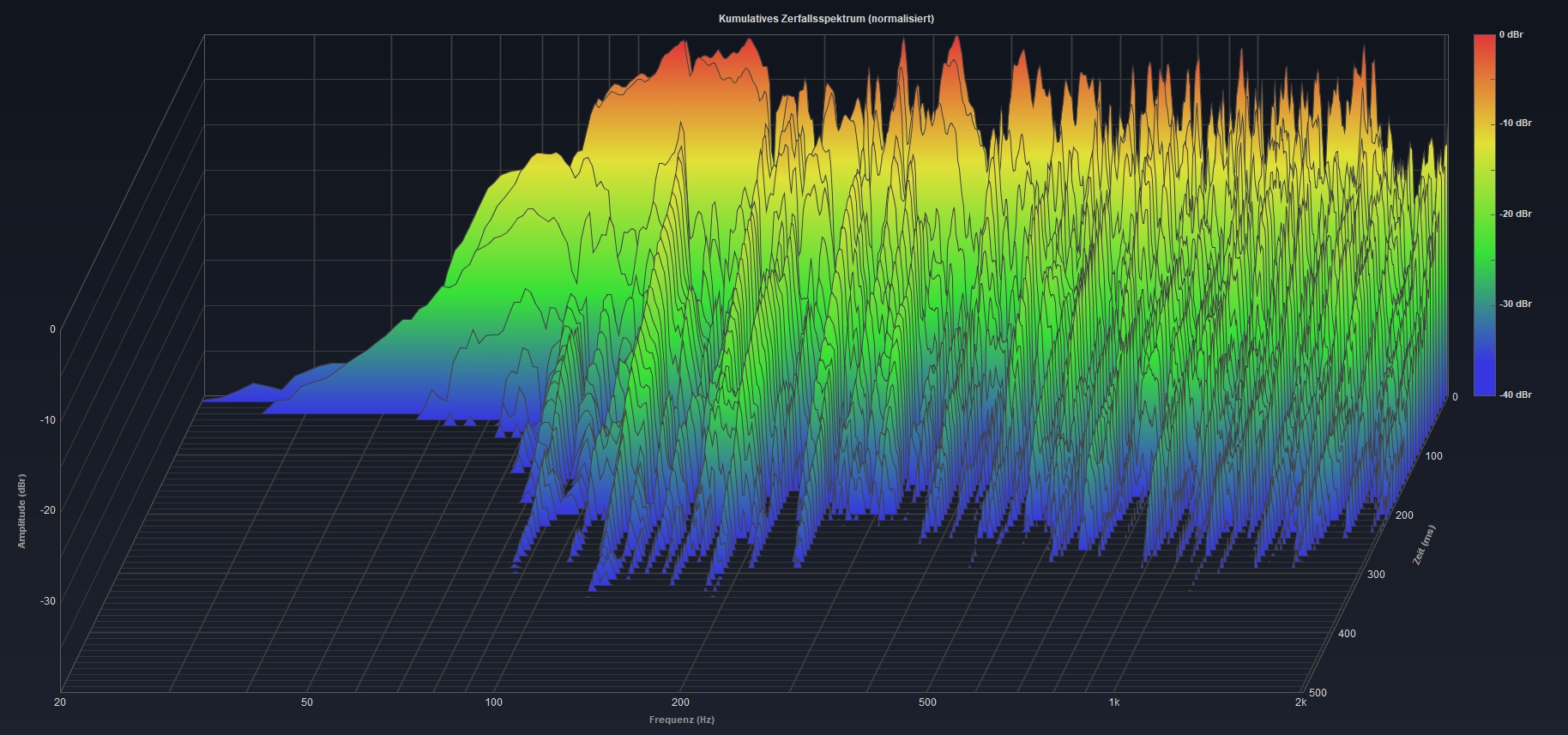Click the 0 dBr color scale label

pos(1511,35)
